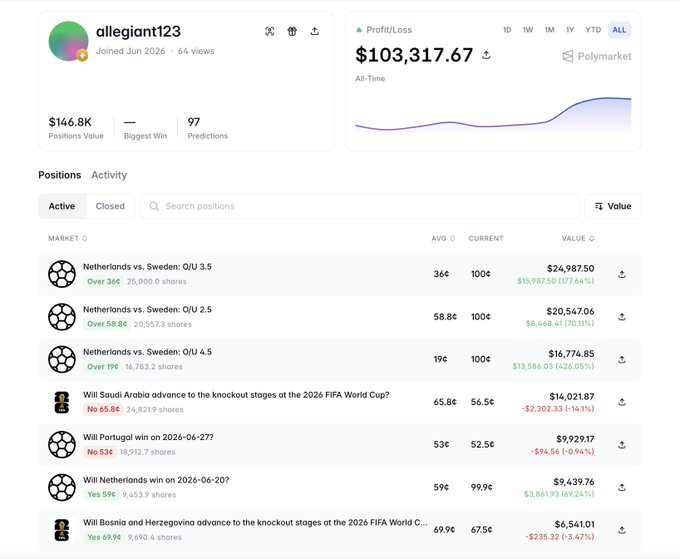Click the -$2,302.33 (-14.1%) loss figure
The height and width of the screenshot is (559, 680).
pyautogui.click(x=558, y=409)
